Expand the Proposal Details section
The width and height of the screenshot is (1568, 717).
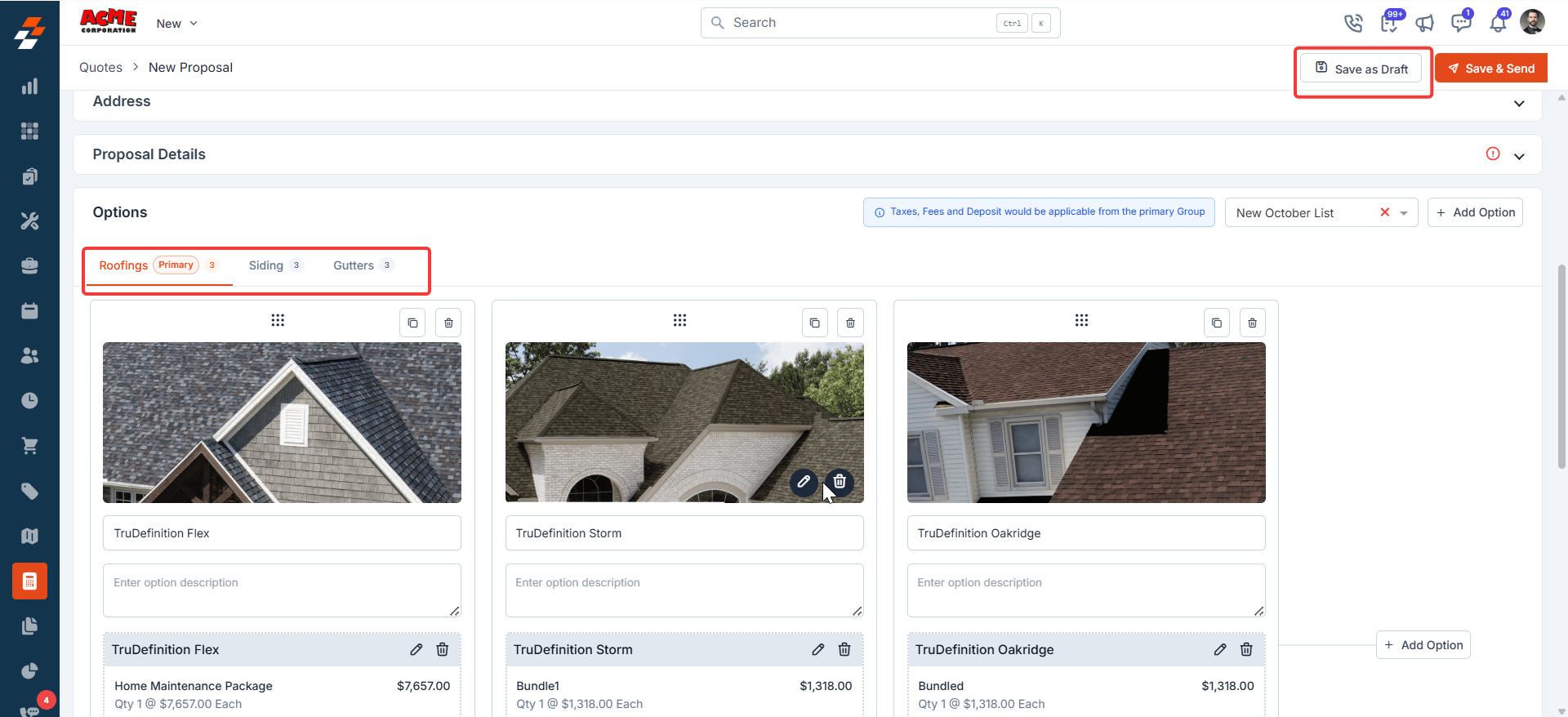1519,156
